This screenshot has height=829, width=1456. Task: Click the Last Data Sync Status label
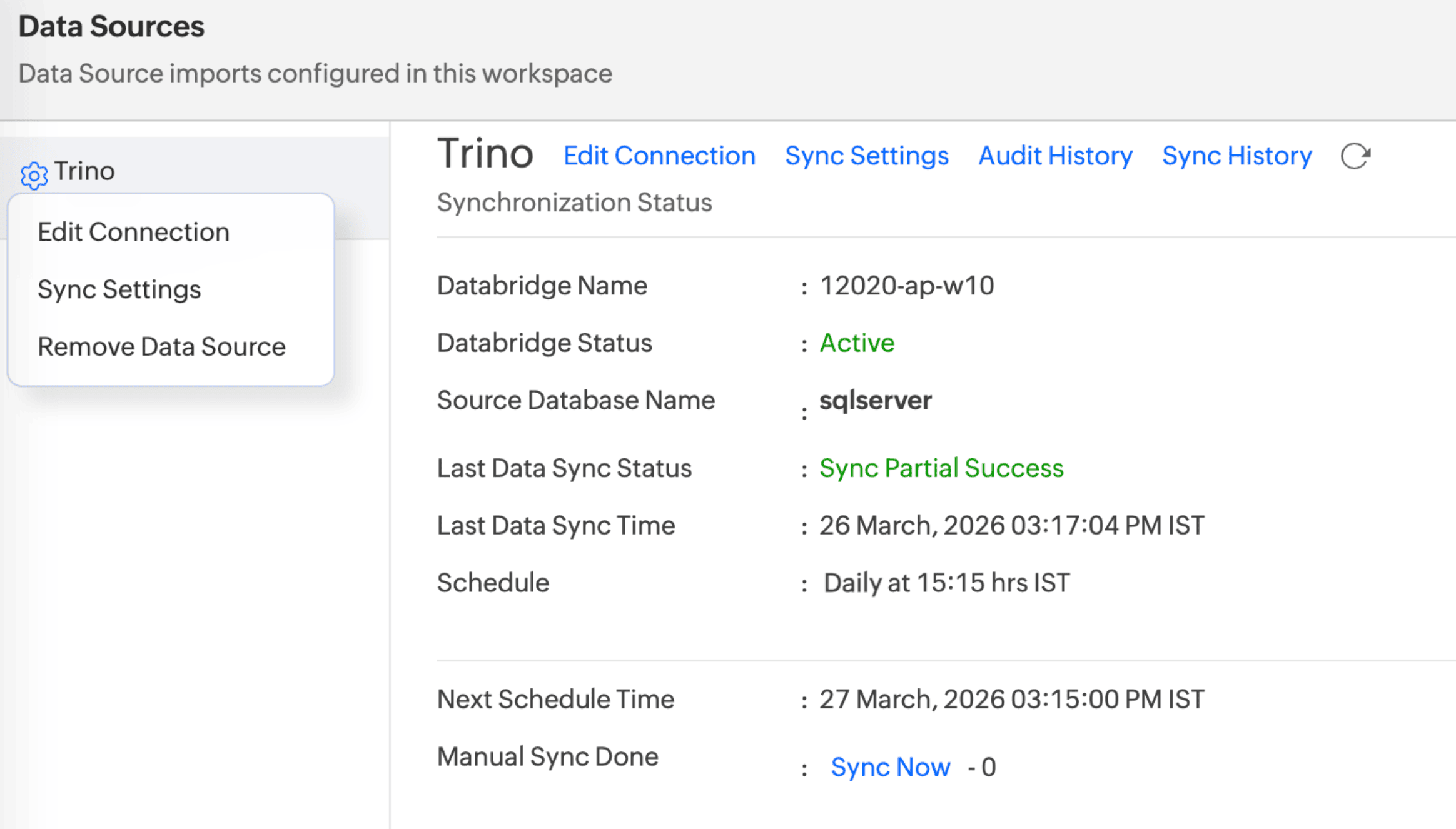tap(564, 468)
